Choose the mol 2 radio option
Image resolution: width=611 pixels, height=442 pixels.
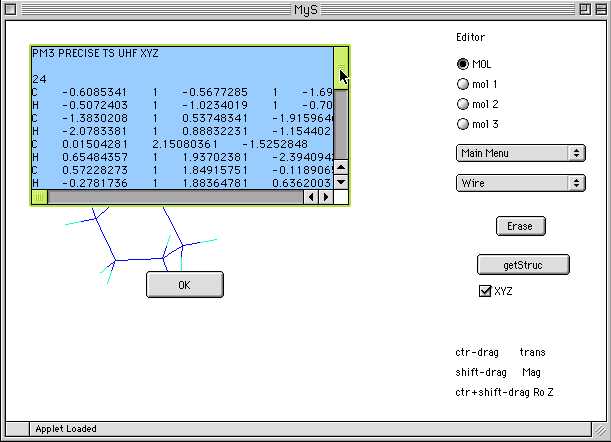pos(463,104)
